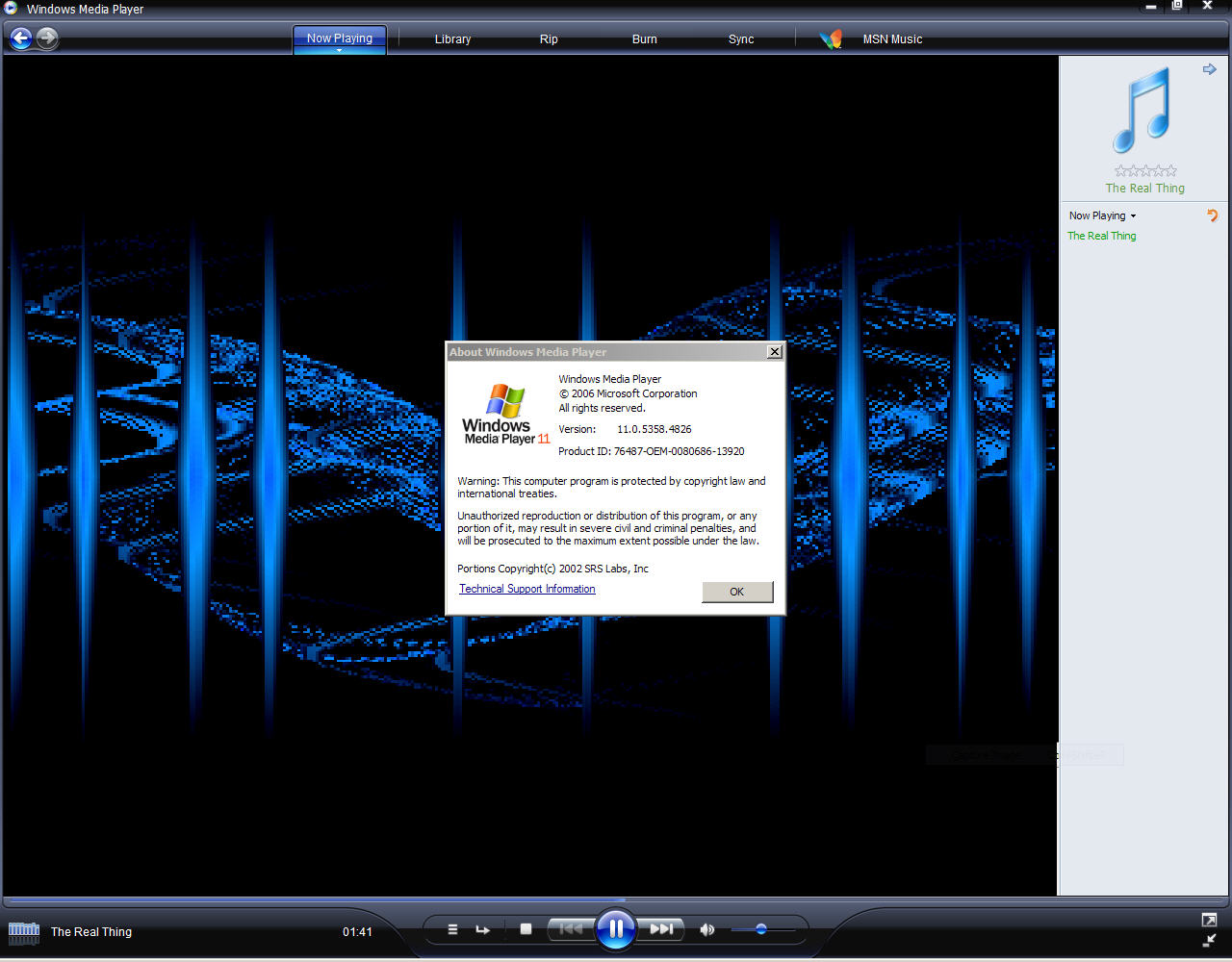Pause the currently playing song
Viewport: 1232px width, 962px height.
pyautogui.click(x=615, y=929)
